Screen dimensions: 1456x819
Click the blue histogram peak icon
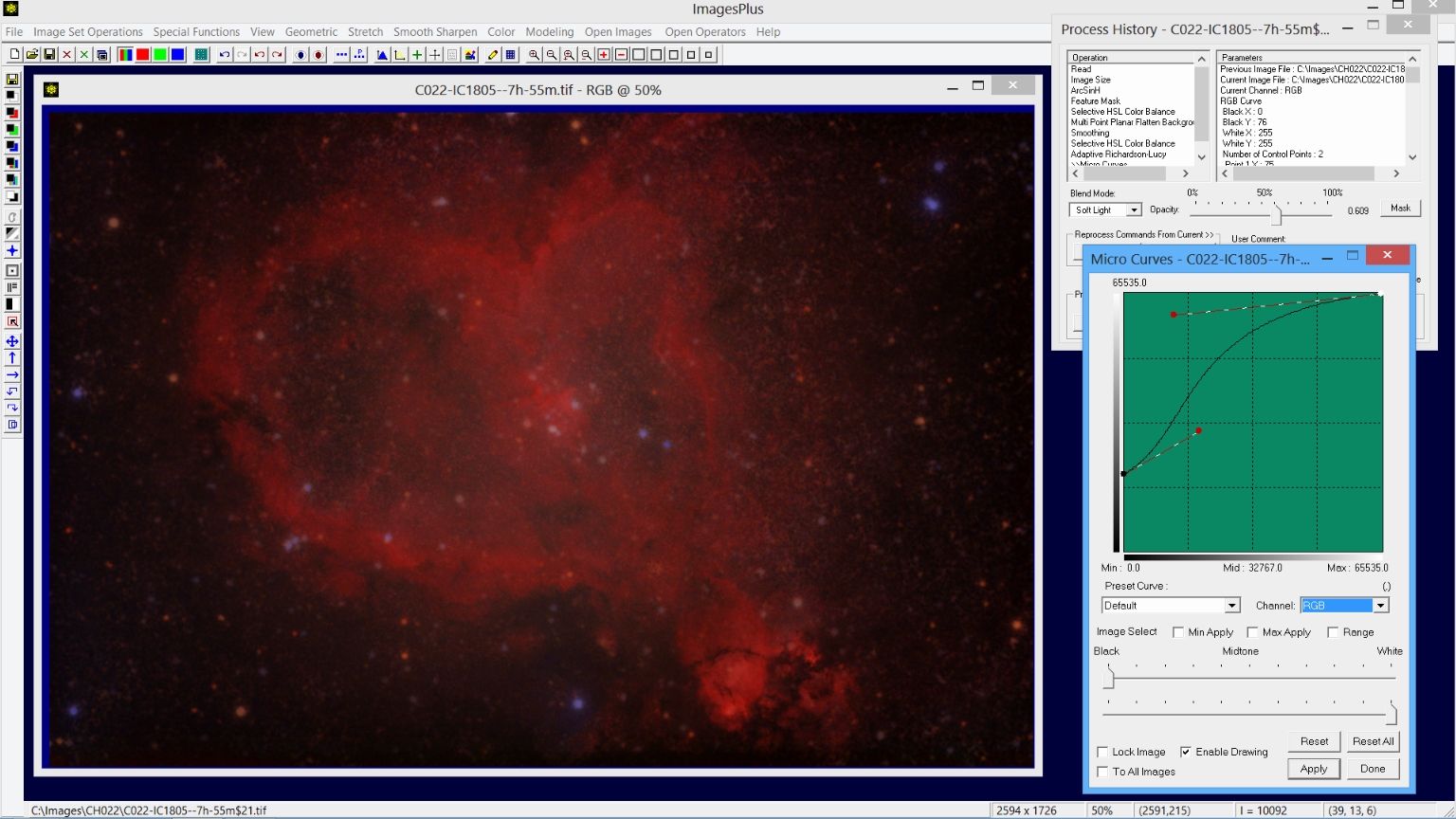click(382, 55)
